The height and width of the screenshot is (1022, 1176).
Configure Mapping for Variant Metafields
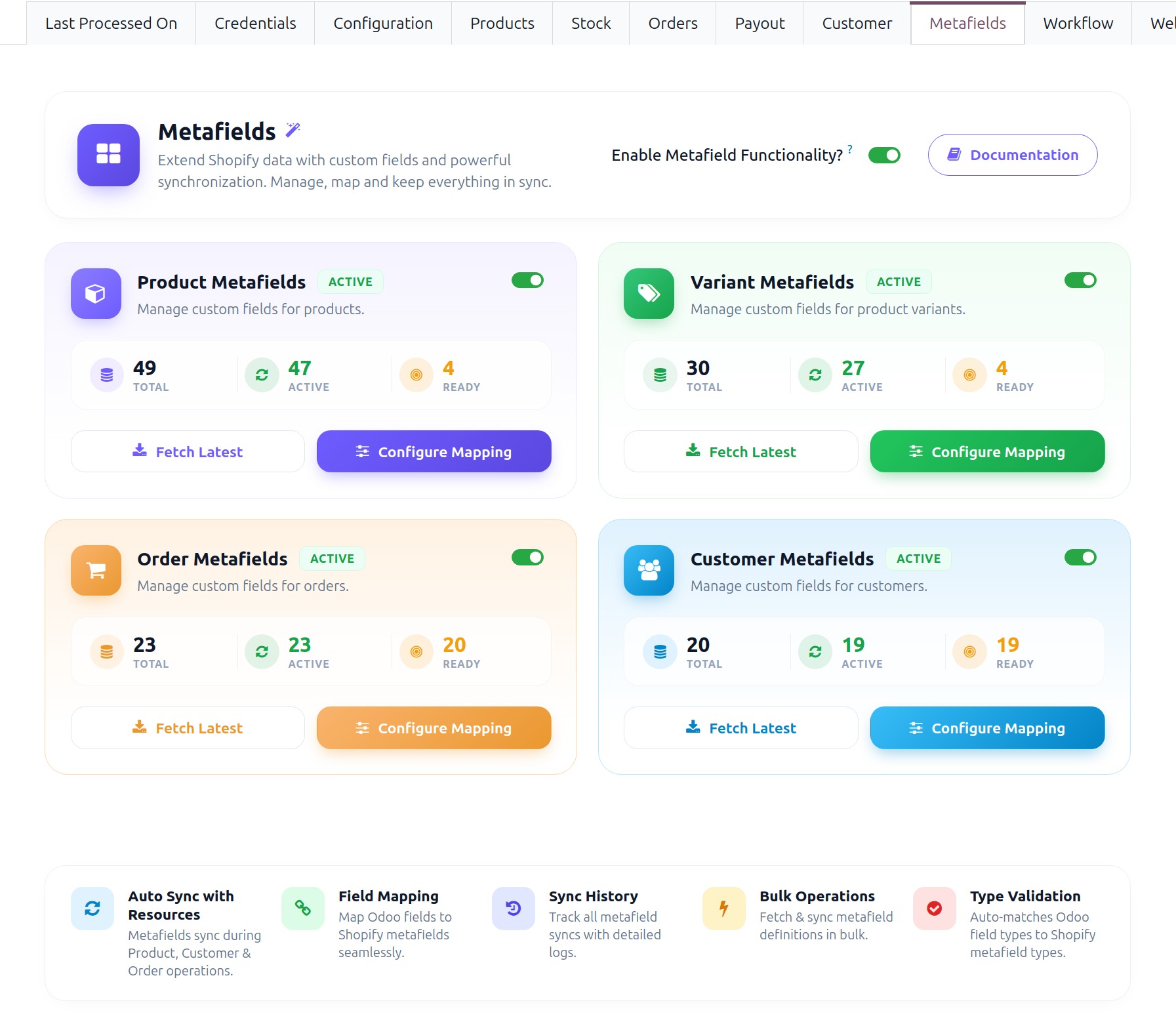[987, 451]
